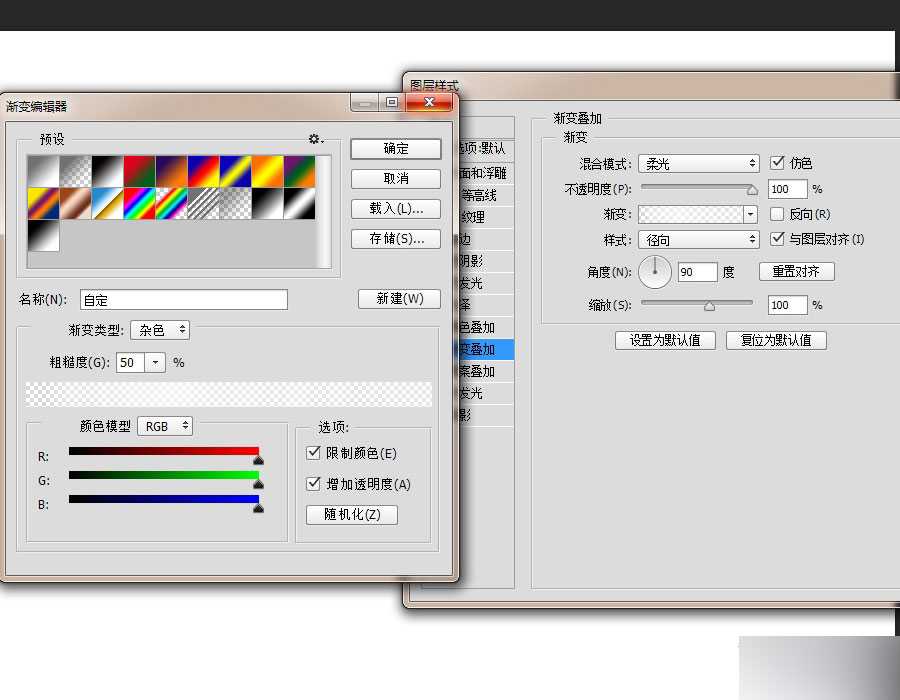Screen dimensions: 900x700
Task: Click the G green channel slider
Action: tap(164, 475)
